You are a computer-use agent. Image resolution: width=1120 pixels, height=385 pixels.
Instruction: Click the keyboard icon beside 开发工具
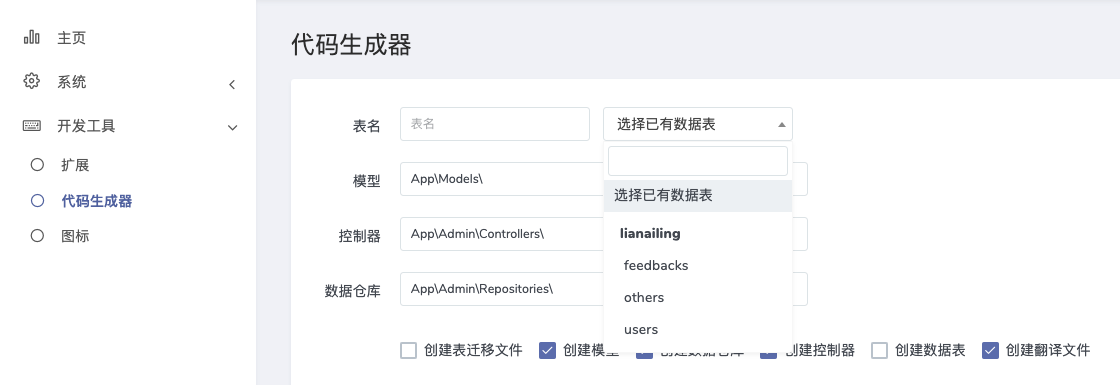(31, 126)
